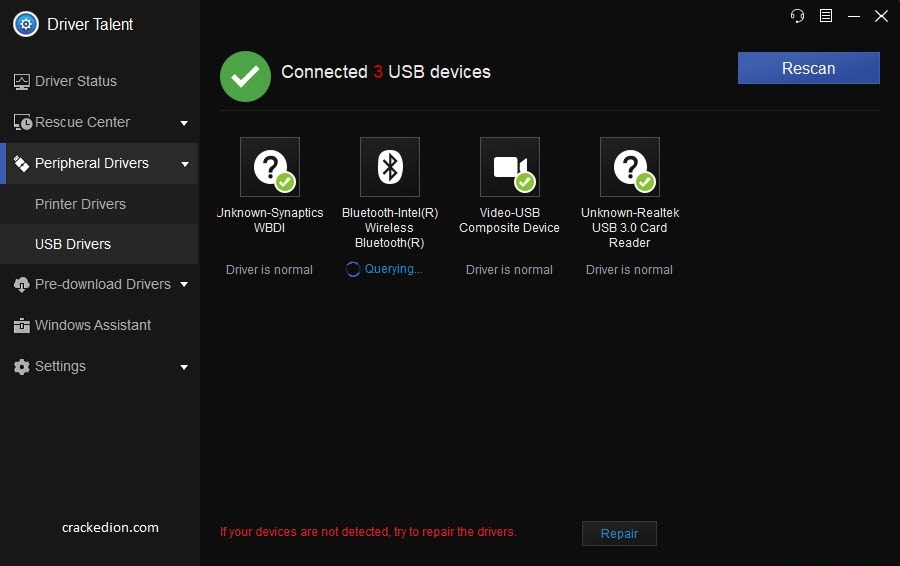Image resolution: width=900 pixels, height=566 pixels.
Task: Click the Querying... status text
Action: (393, 269)
